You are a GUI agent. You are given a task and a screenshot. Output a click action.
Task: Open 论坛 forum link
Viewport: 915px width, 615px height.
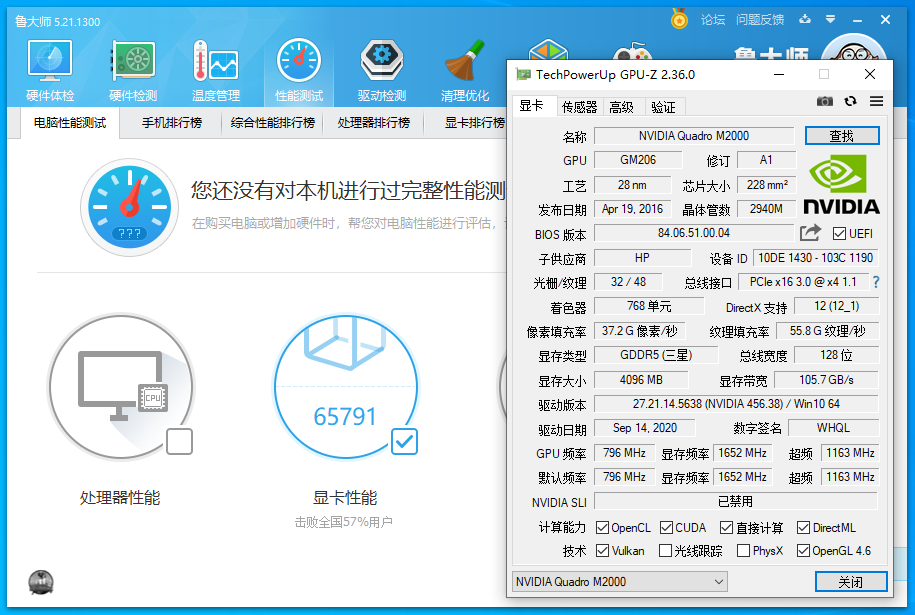(713, 20)
